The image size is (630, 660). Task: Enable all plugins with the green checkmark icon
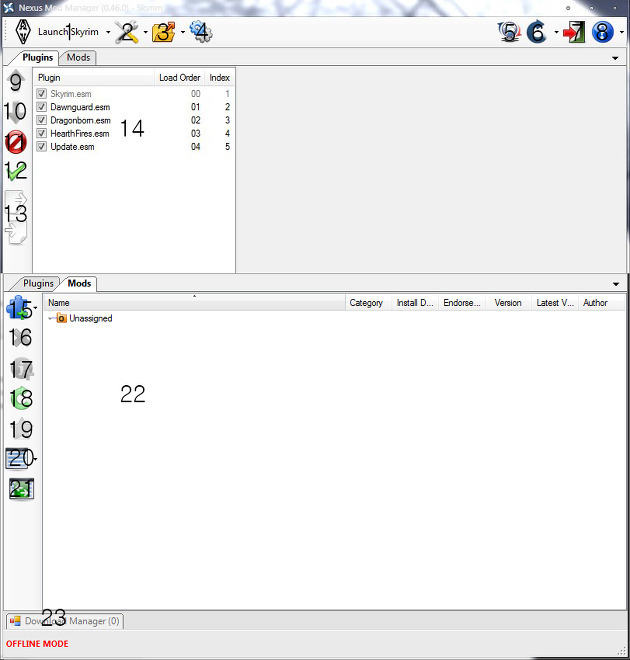click(16, 171)
